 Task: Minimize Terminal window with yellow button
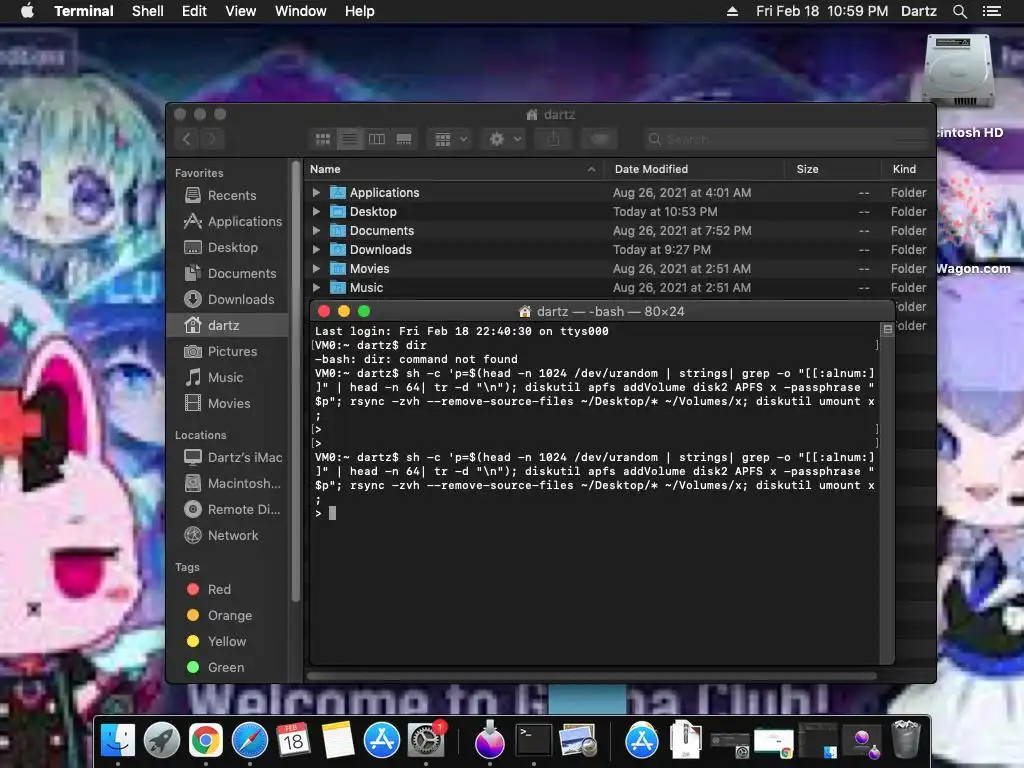coord(344,312)
